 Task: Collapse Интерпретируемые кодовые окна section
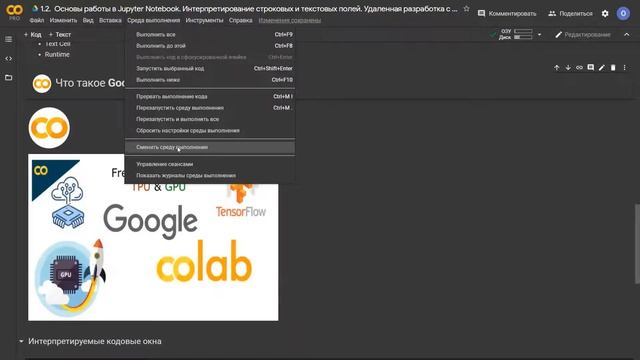point(21,341)
